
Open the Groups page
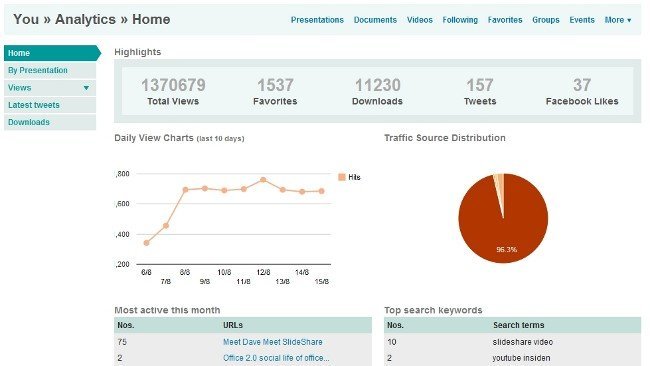[x=546, y=20]
